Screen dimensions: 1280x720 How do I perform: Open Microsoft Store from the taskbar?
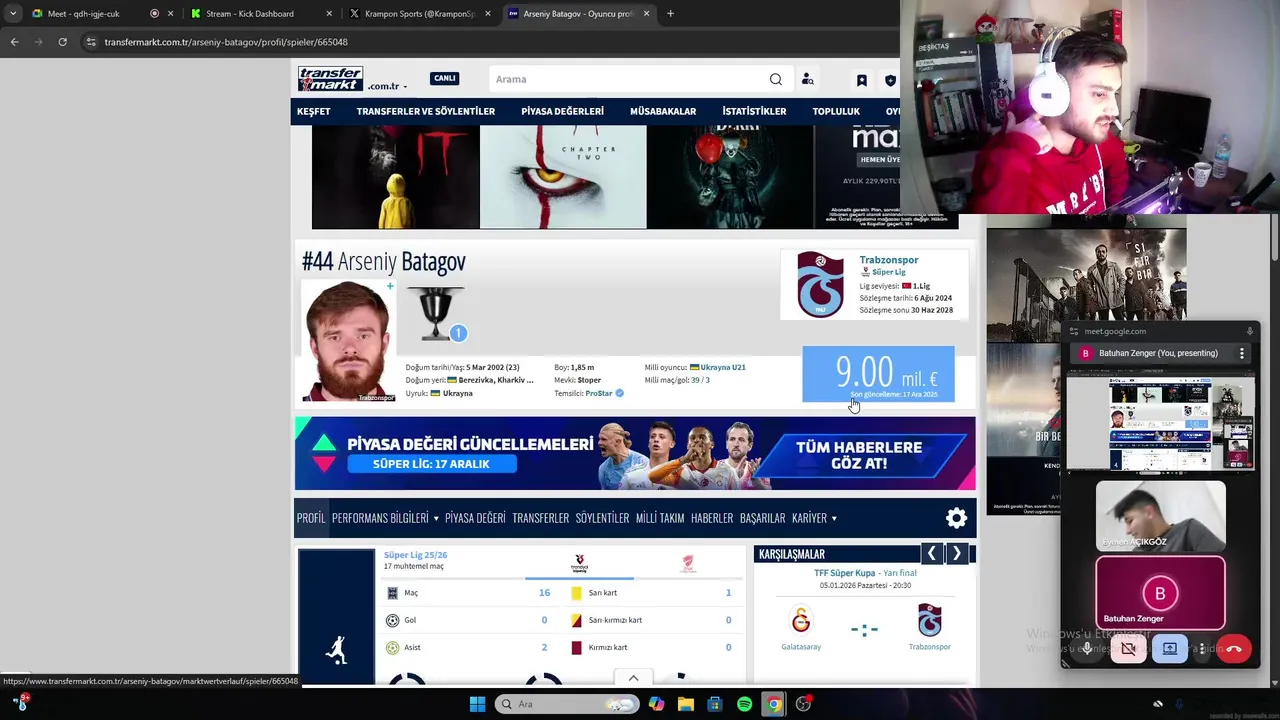coord(714,704)
